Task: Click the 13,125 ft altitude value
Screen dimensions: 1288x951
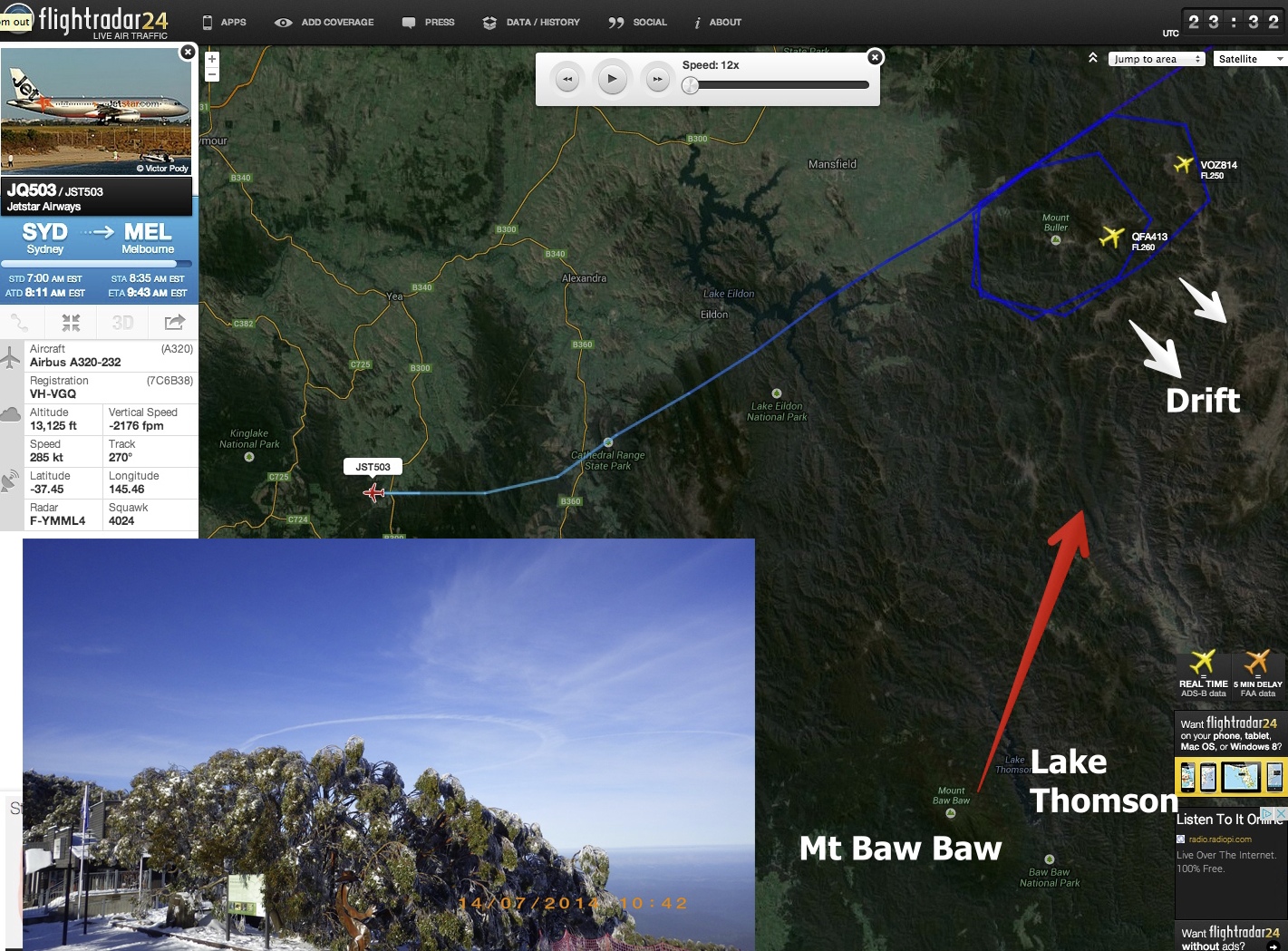Action: [x=53, y=425]
